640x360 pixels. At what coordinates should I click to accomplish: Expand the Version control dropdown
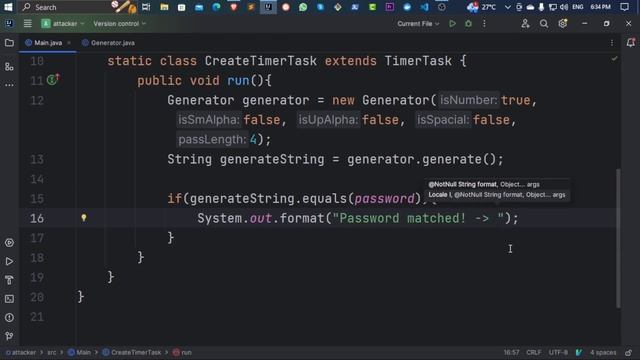pos(119,24)
